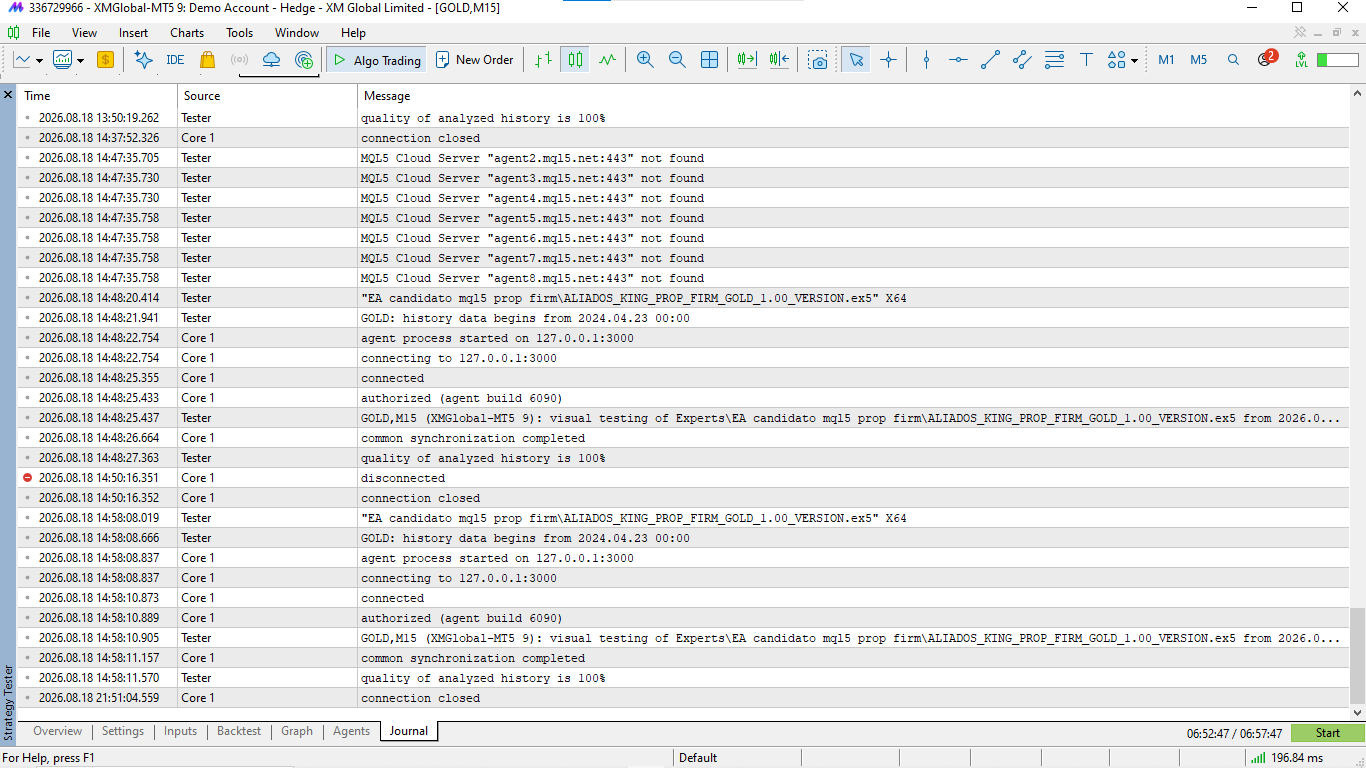The width and height of the screenshot is (1366, 768).
Task: Switch to the Inputs tab
Action: coord(180,731)
